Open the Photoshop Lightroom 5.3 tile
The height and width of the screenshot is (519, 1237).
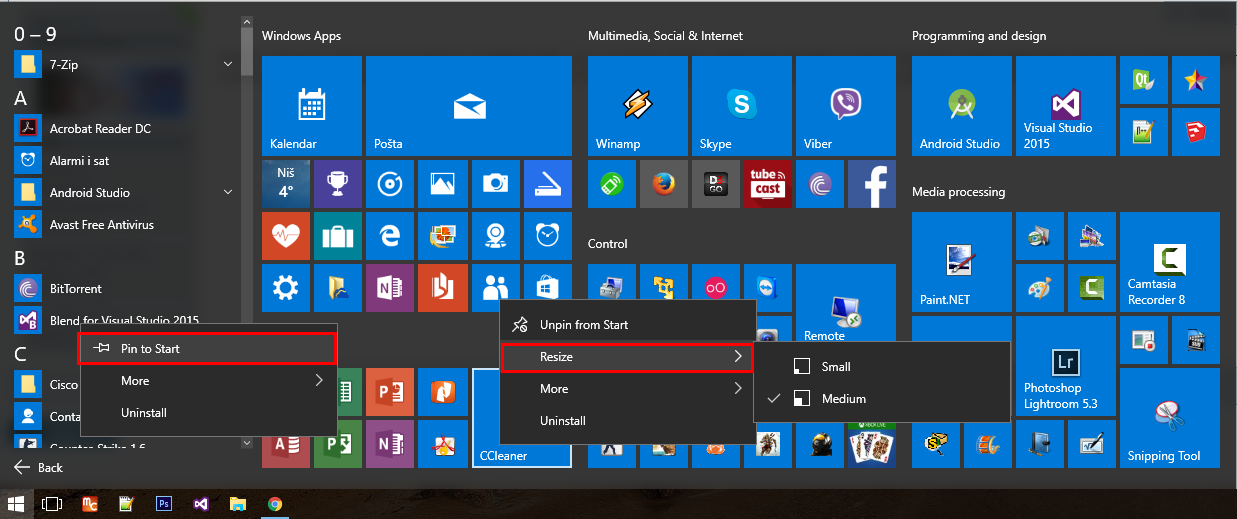[1066, 366]
